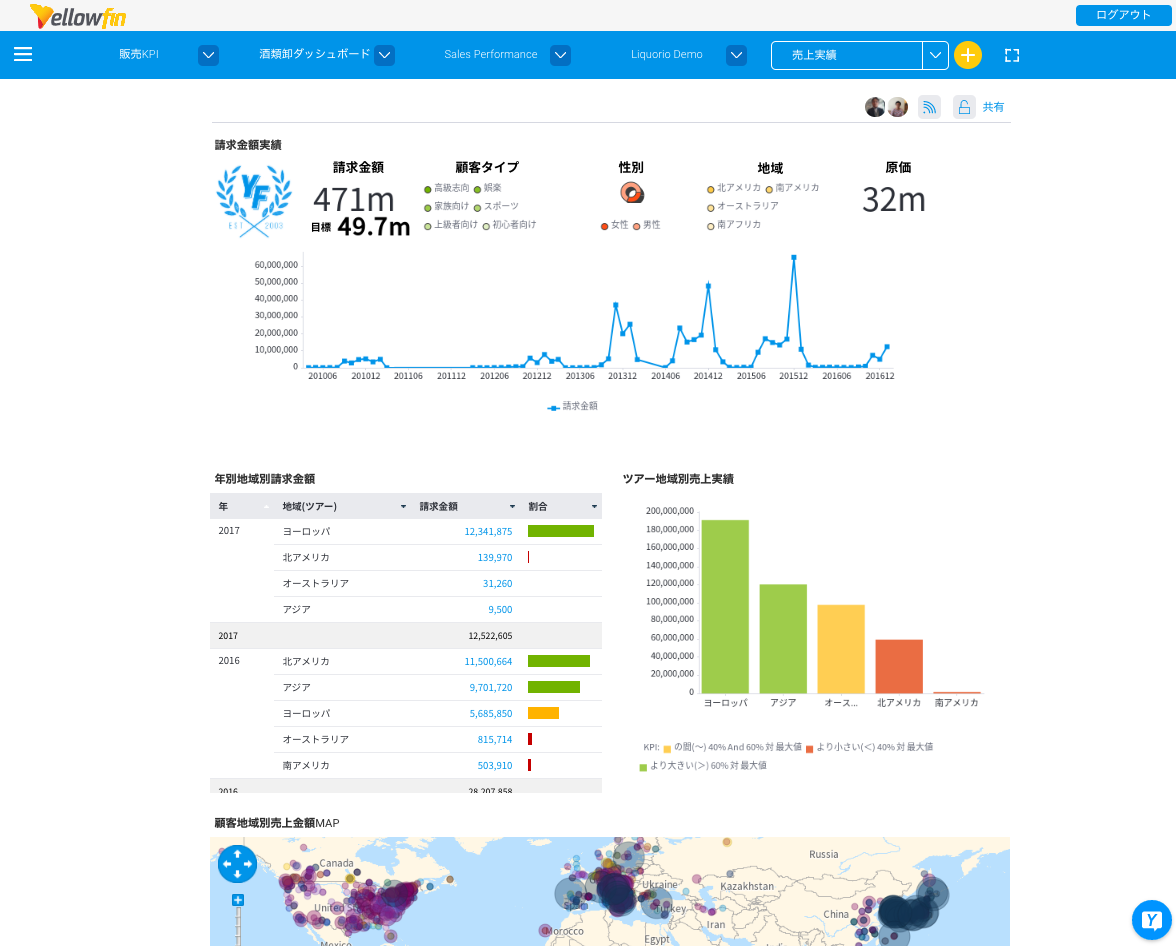Click the unlock padlock icon

point(963,107)
